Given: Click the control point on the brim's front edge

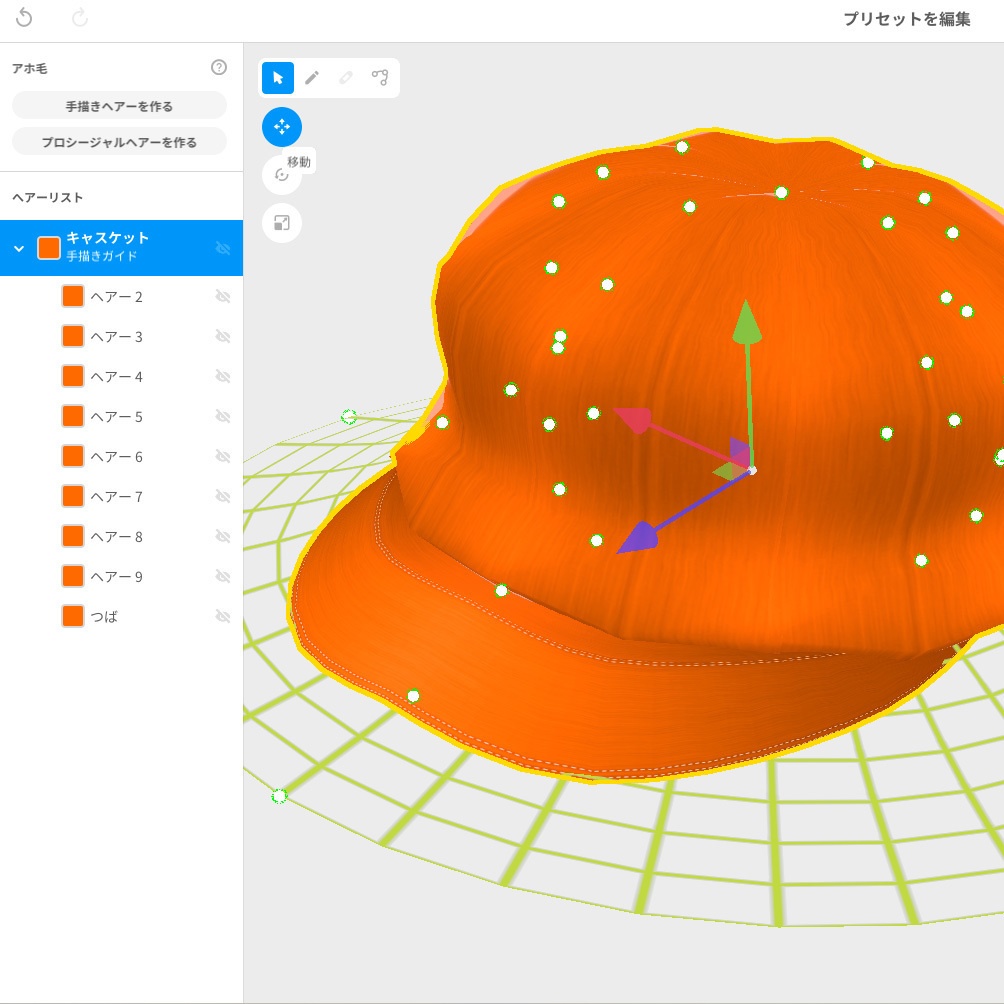Looking at the screenshot, I should coord(414,696).
